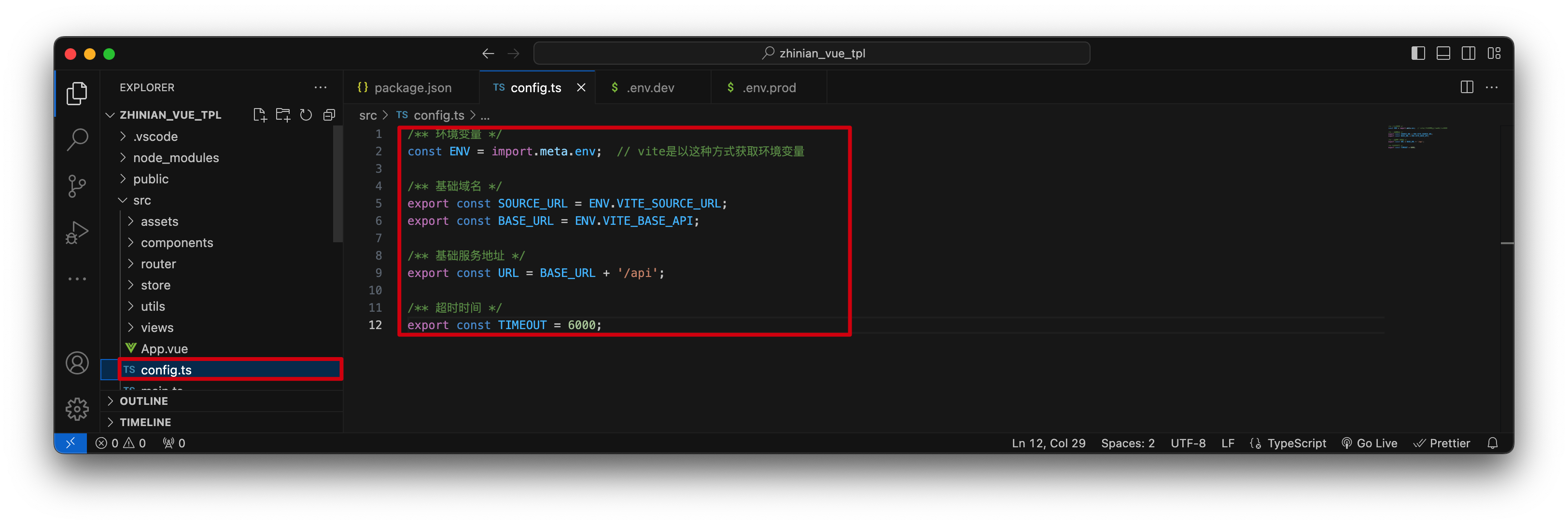This screenshot has width=1568, height=525.
Task: Collapse all folders in explorer
Action: [329, 115]
